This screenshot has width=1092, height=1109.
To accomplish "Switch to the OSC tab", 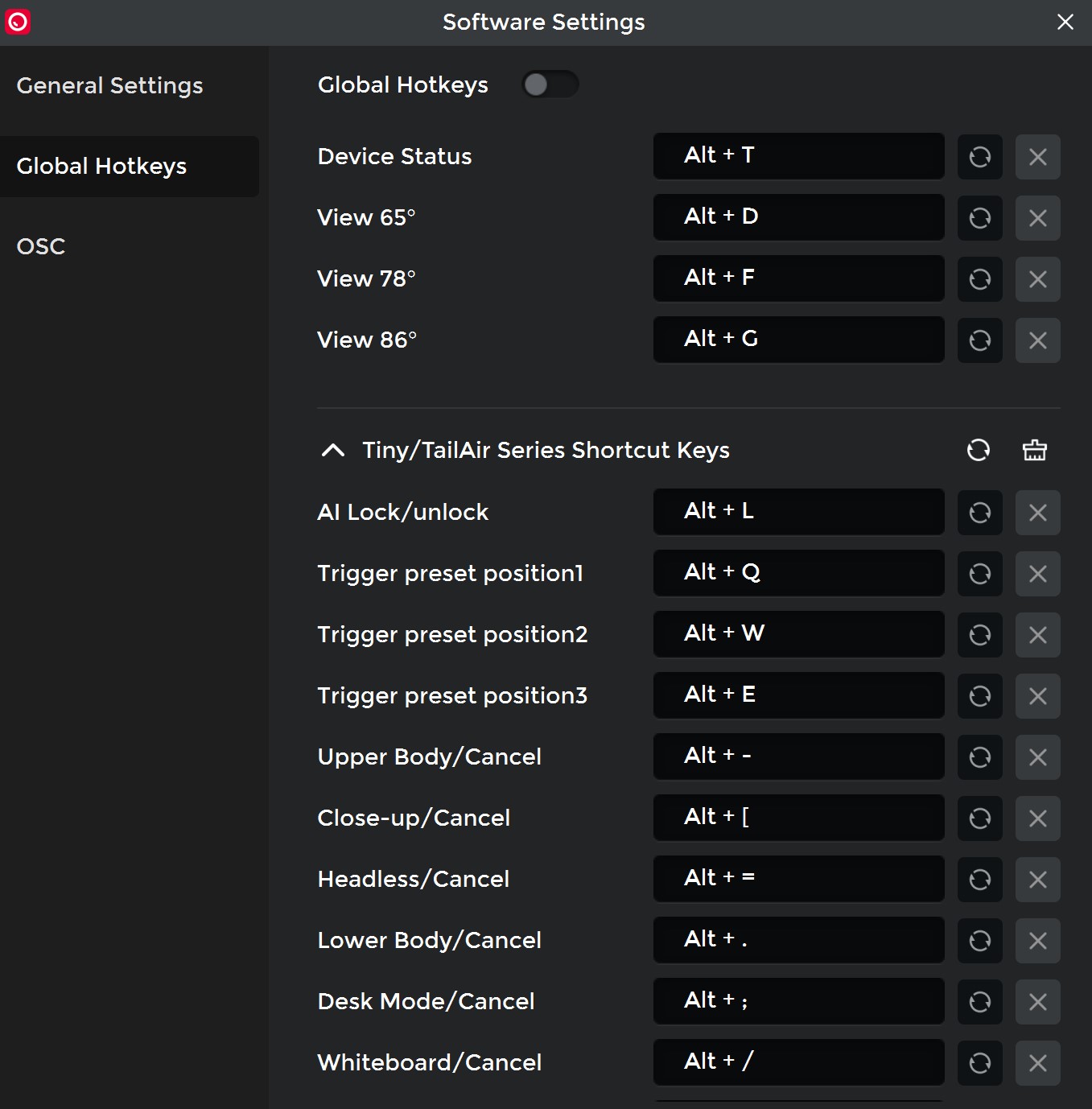I will 41,246.
